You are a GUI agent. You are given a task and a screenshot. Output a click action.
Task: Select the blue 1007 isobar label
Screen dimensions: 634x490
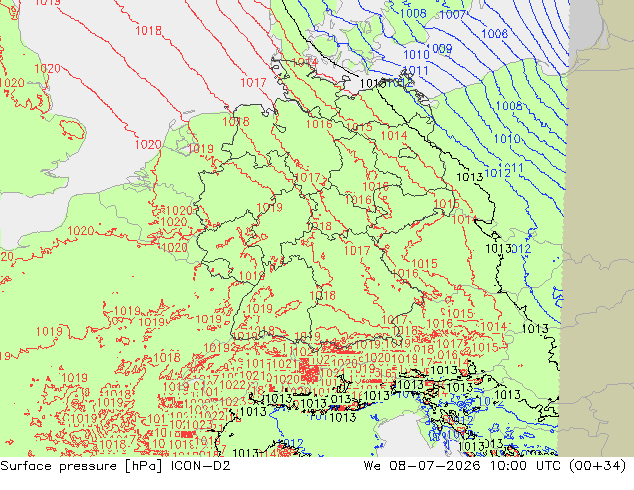[x=452, y=15]
